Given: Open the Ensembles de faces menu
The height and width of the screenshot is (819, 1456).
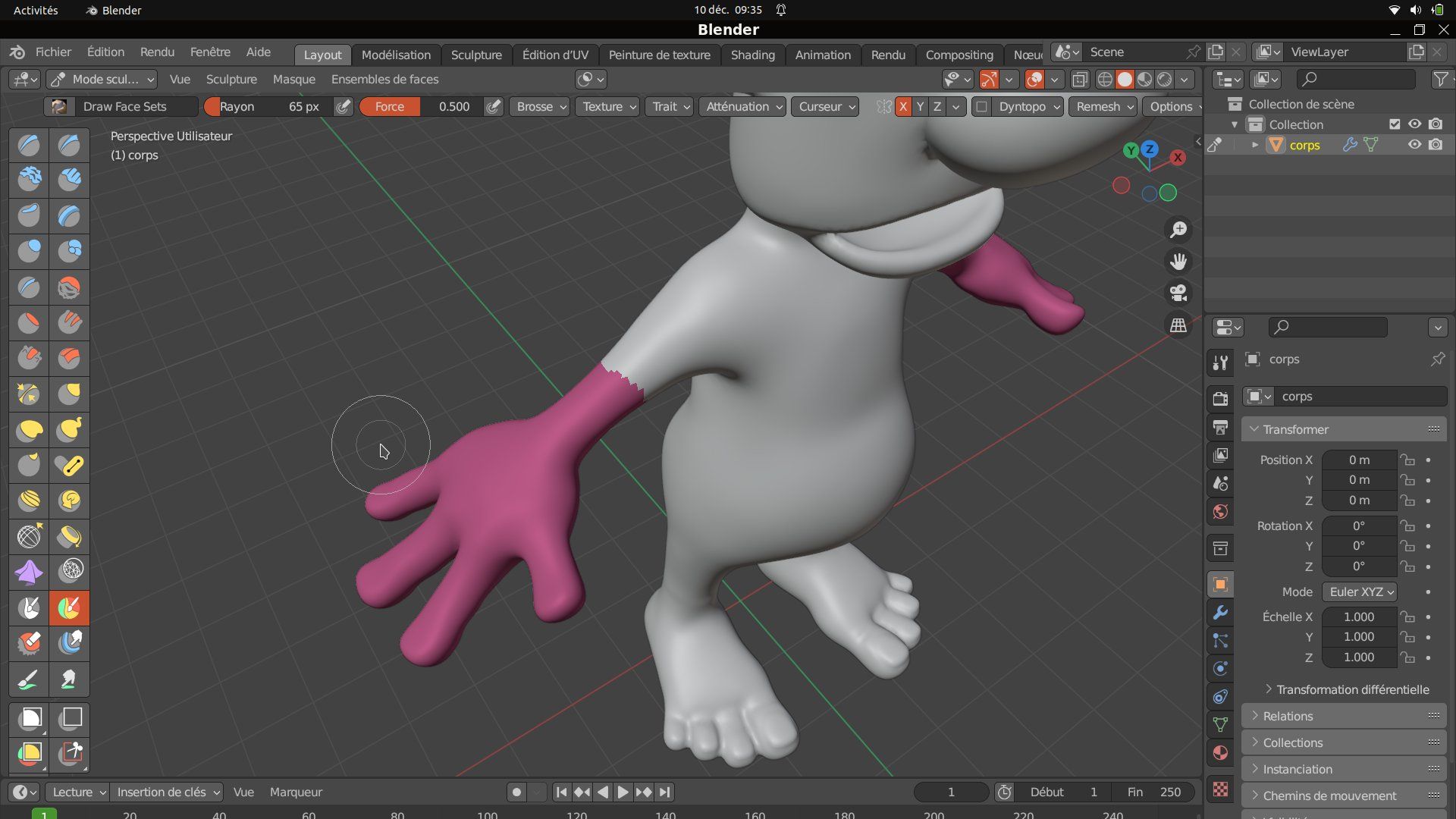Looking at the screenshot, I should pos(384,80).
